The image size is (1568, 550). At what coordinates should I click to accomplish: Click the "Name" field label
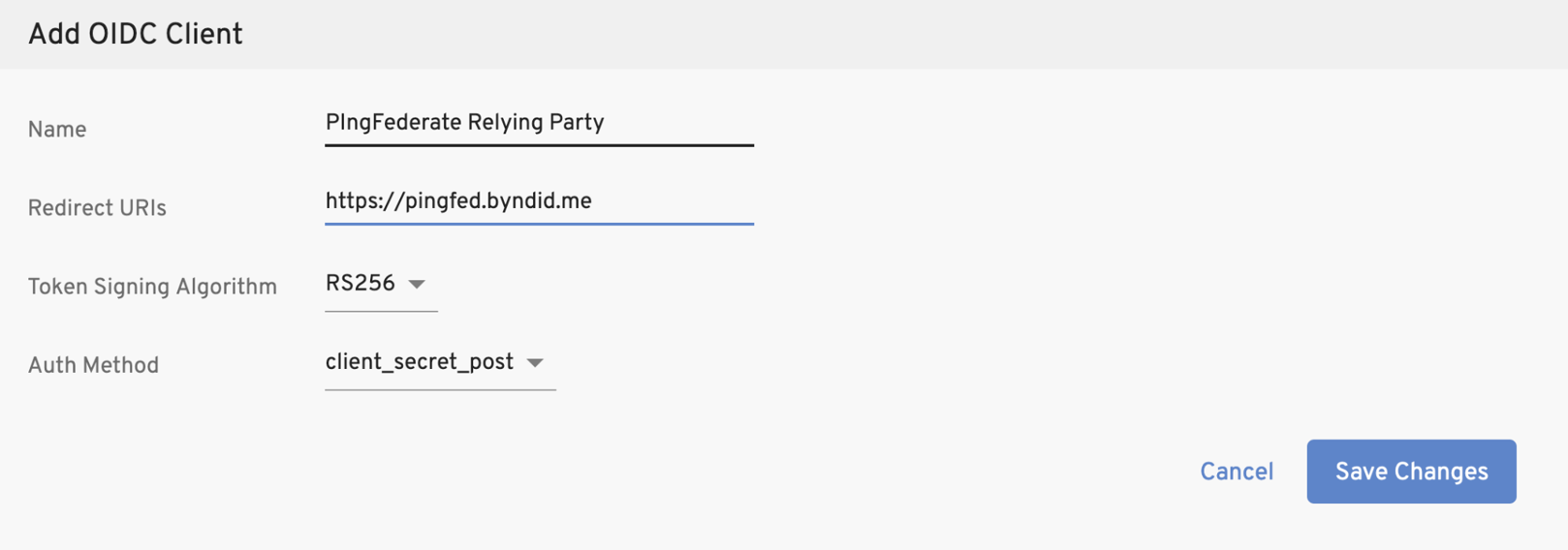[x=57, y=130]
